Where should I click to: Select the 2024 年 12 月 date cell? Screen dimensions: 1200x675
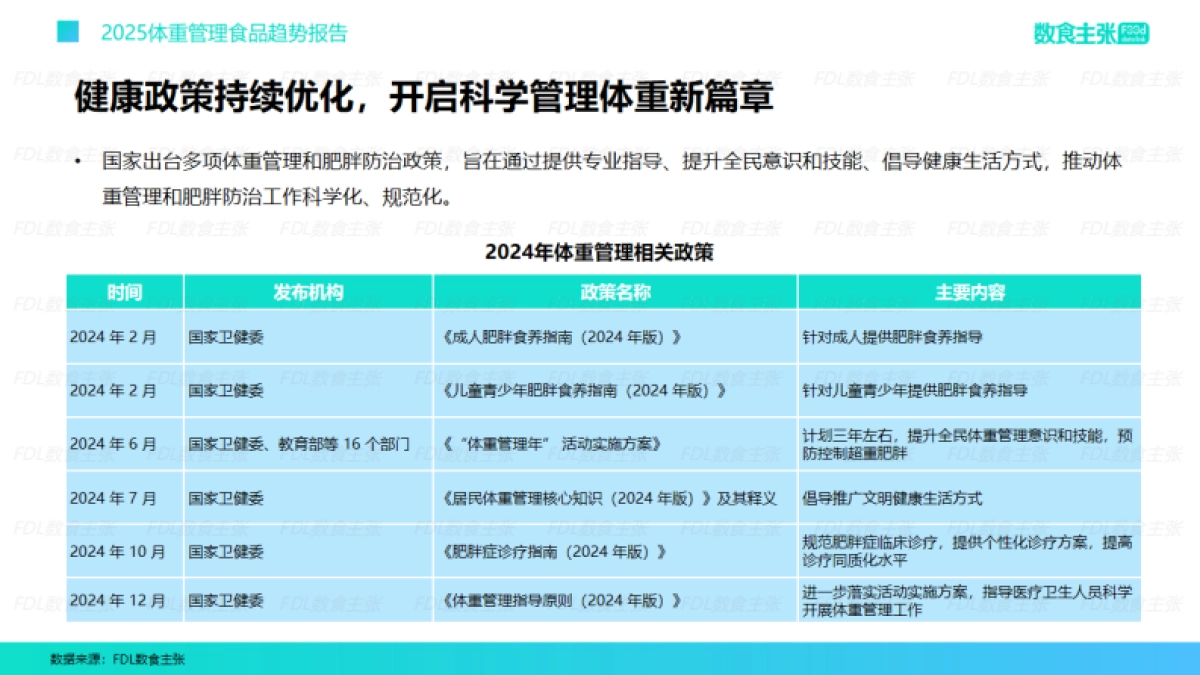[x=115, y=601]
